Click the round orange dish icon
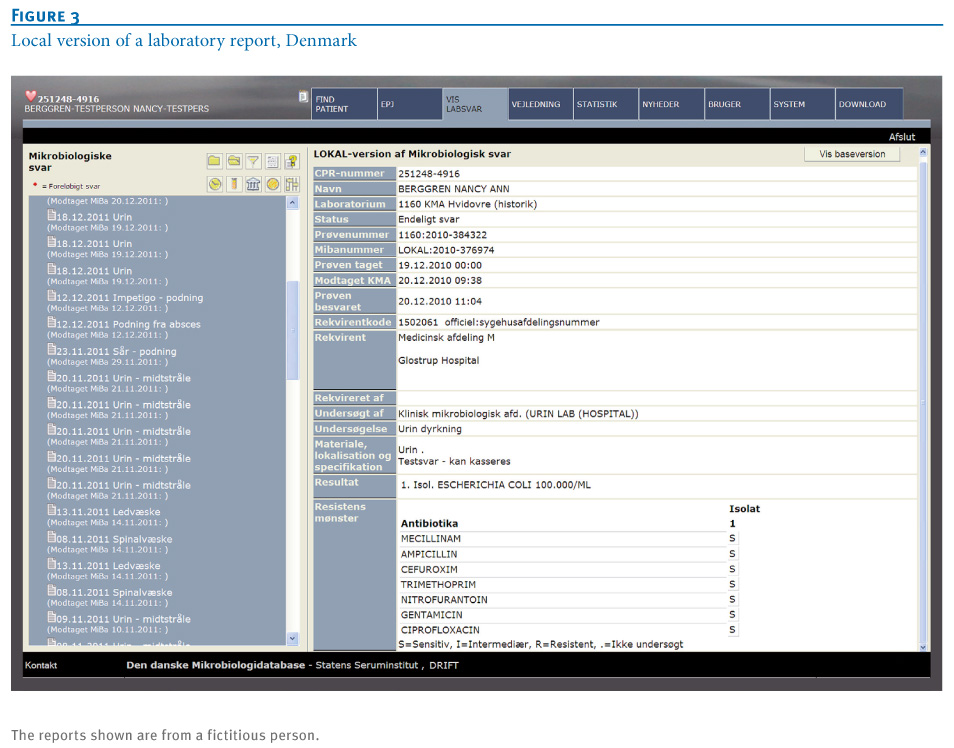Screen dimensions: 954x748 click(x=273, y=184)
